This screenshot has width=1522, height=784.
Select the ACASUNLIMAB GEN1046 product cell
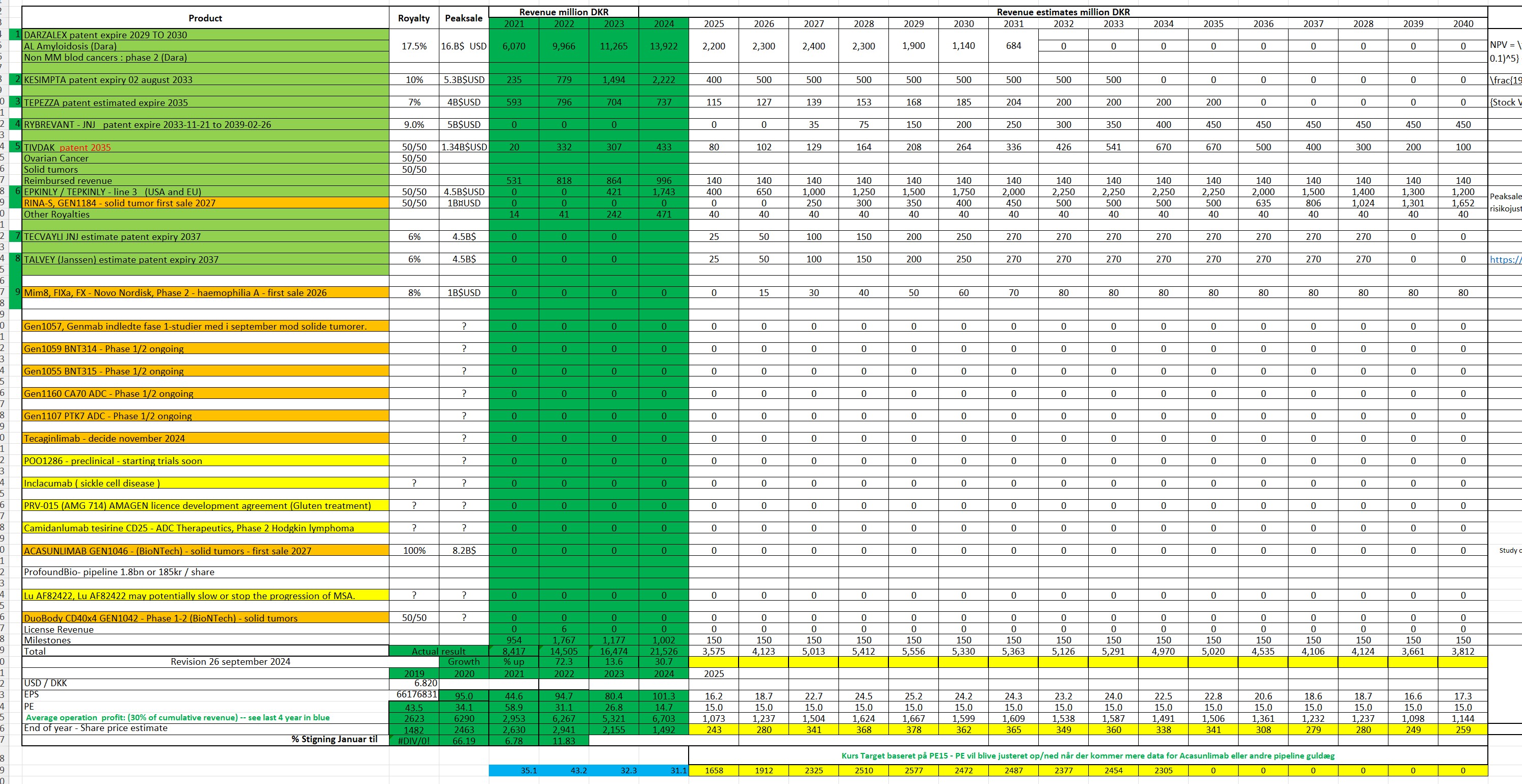[x=205, y=551]
